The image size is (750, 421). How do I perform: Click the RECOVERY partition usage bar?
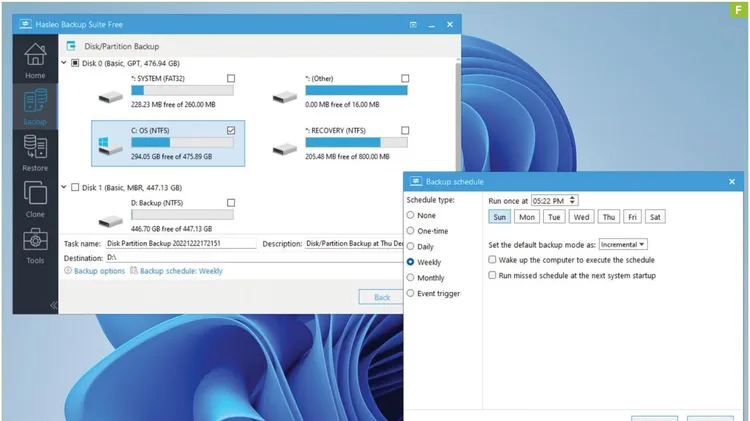(x=356, y=142)
